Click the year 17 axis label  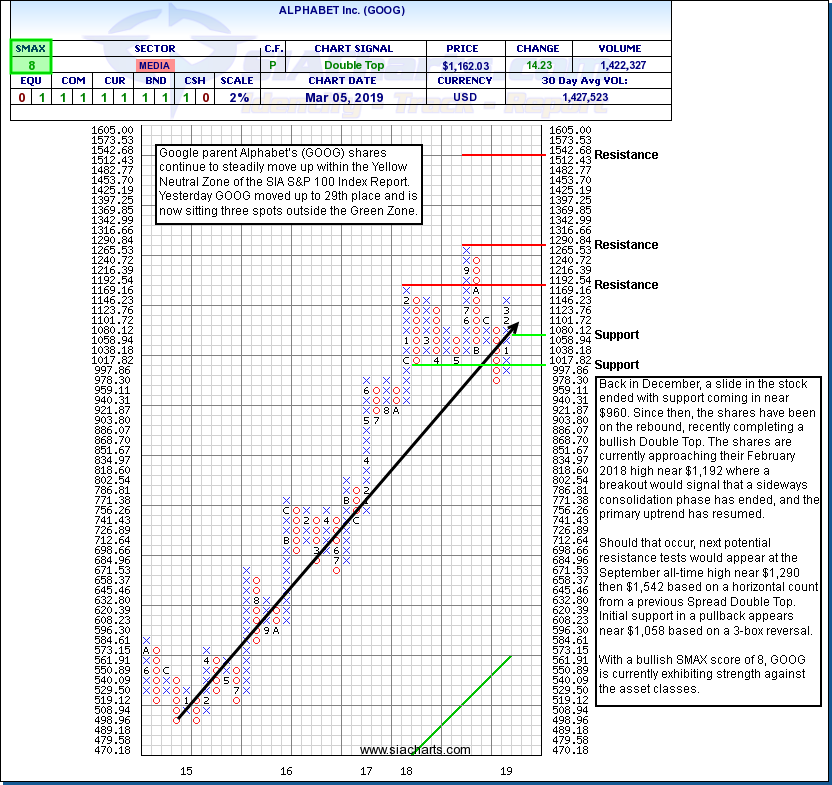pos(366,771)
